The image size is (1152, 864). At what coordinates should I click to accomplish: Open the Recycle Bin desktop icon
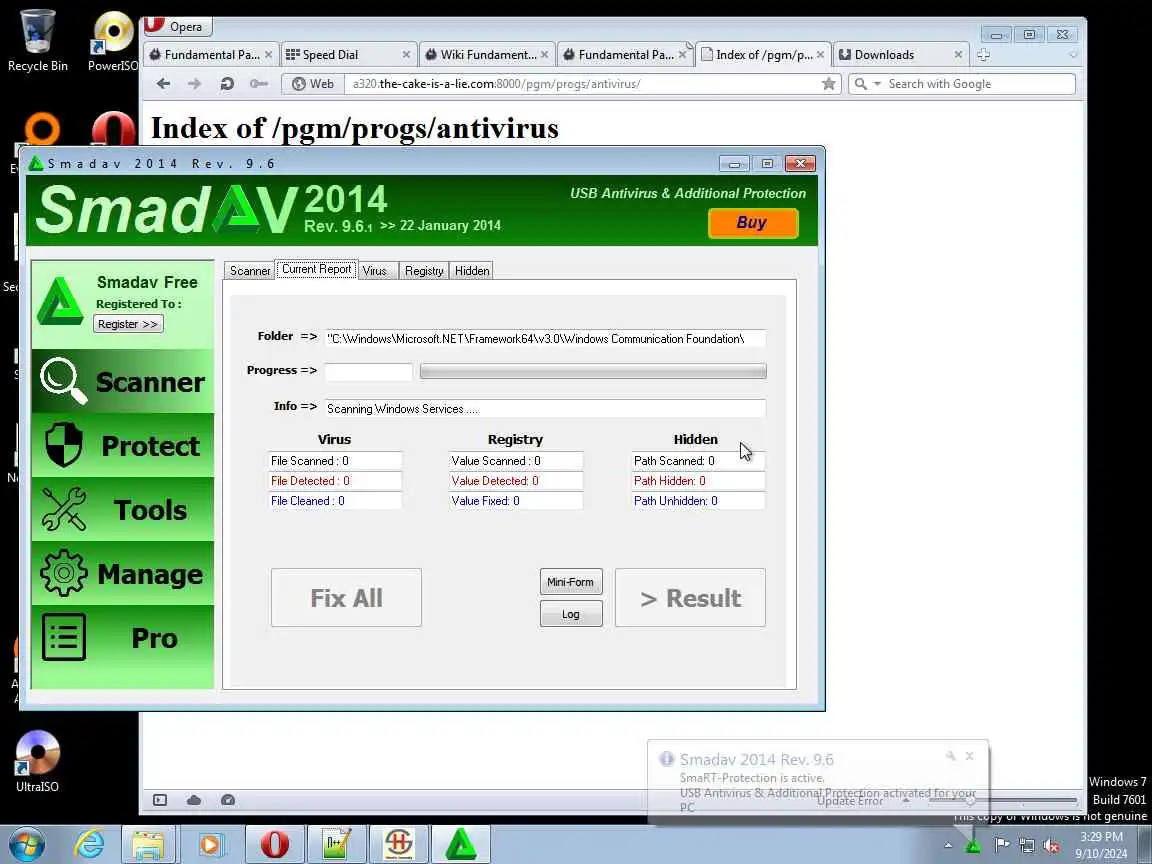pyautogui.click(x=37, y=40)
